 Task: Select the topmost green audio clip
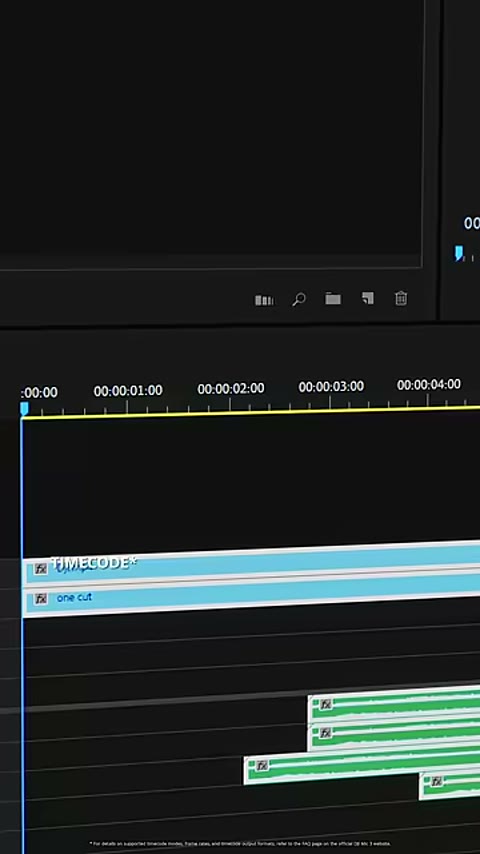pyautogui.click(x=394, y=705)
